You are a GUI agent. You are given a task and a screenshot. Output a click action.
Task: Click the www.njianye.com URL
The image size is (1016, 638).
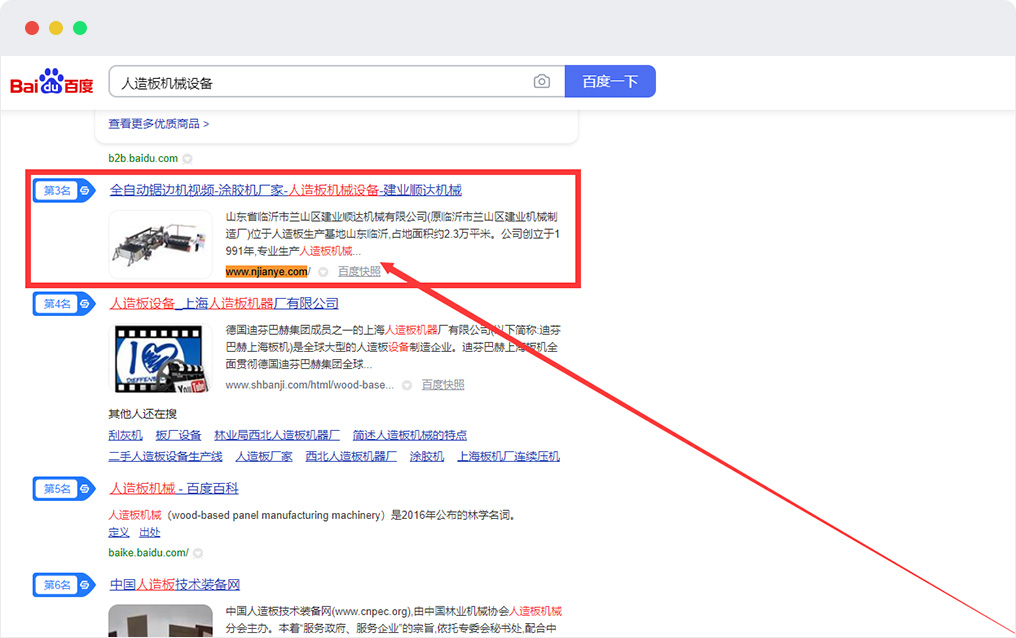click(x=267, y=271)
